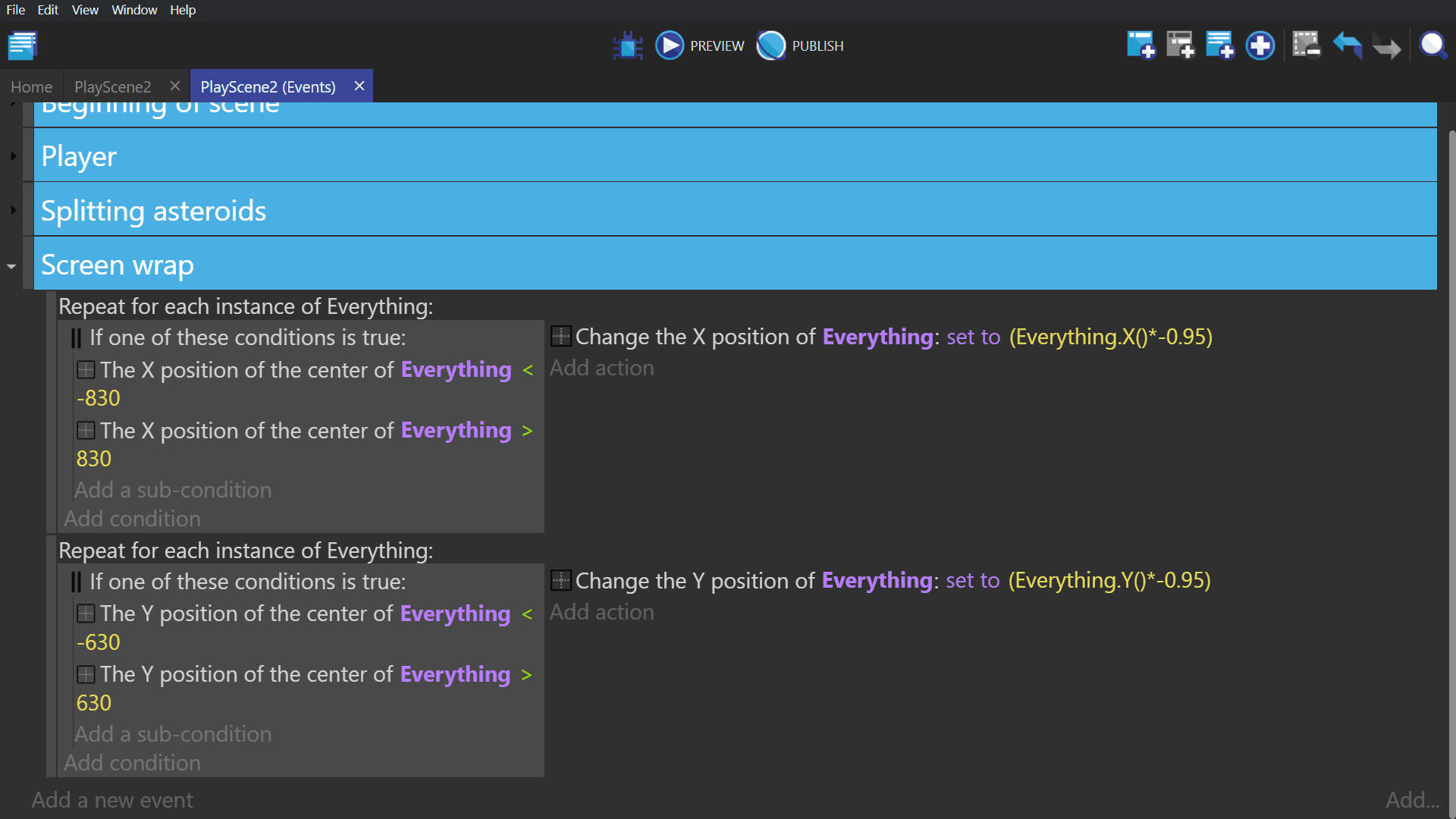The height and width of the screenshot is (819, 1456).
Task: Click the debug preview bug icon
Action: click(627, 45)
